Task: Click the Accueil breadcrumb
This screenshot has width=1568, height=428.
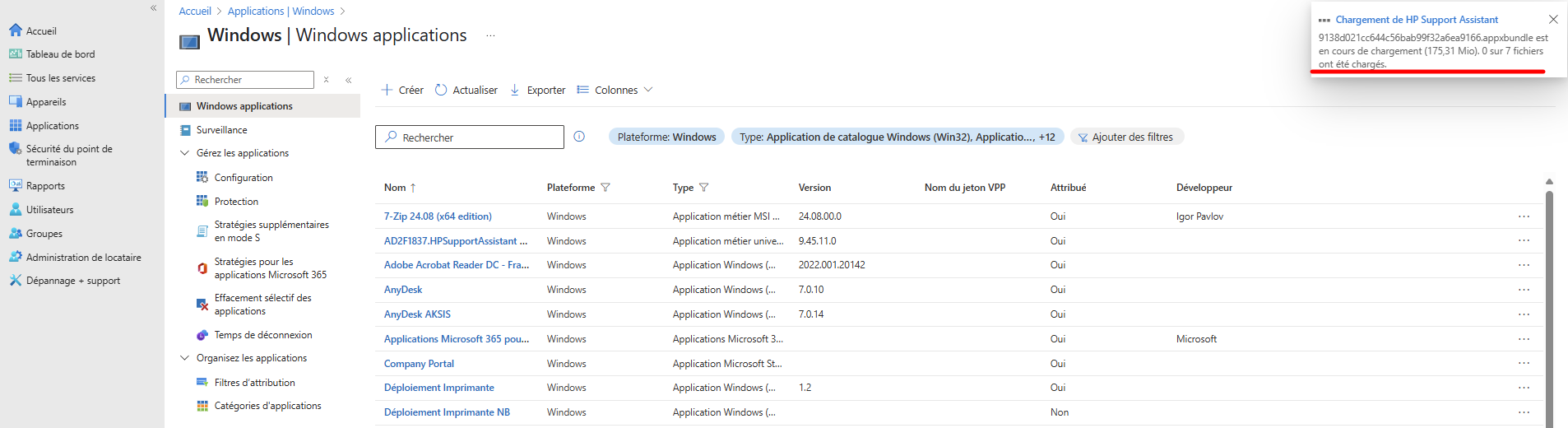Action: click(195, 11)
